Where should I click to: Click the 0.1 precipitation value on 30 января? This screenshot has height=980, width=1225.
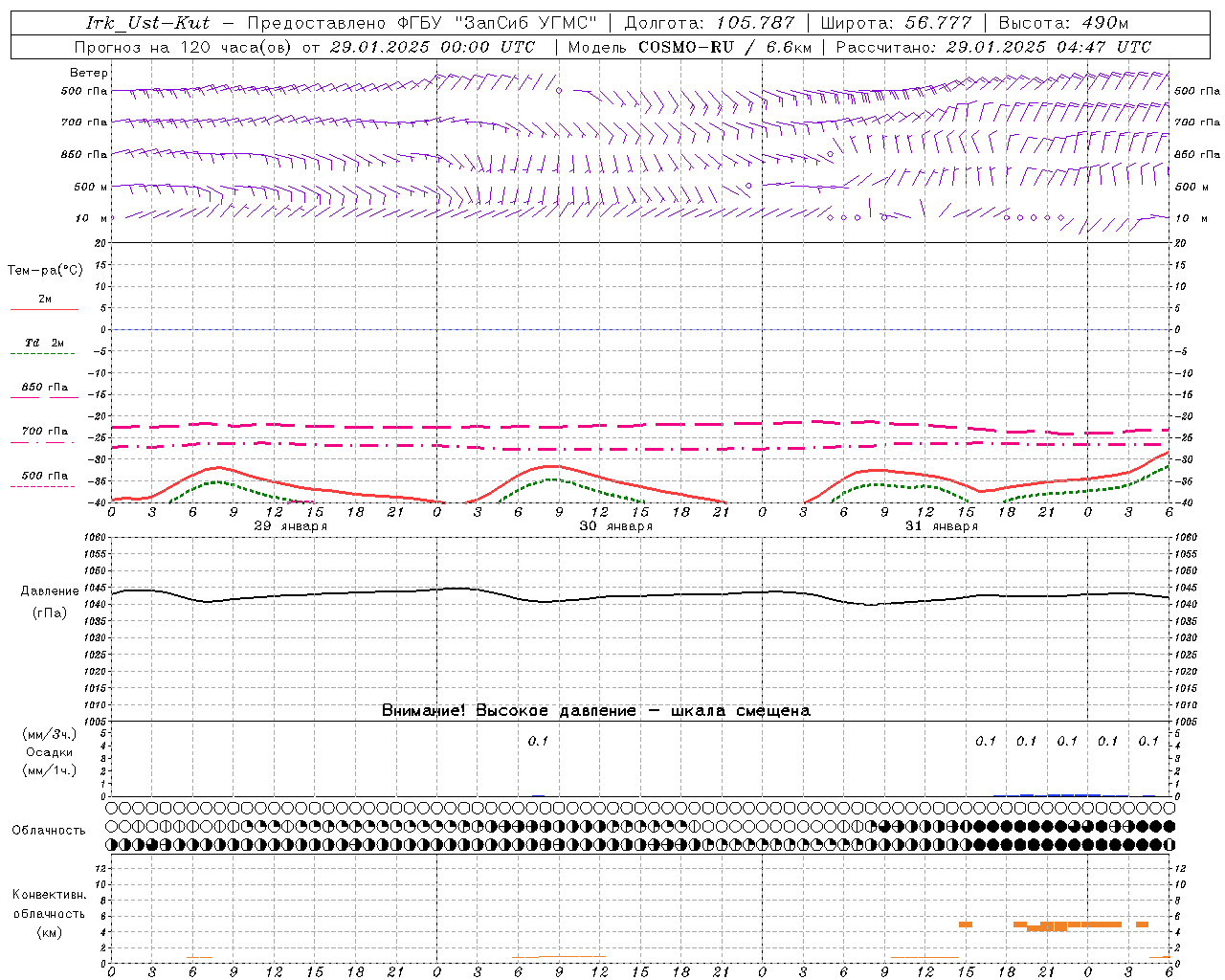[538, 741]
